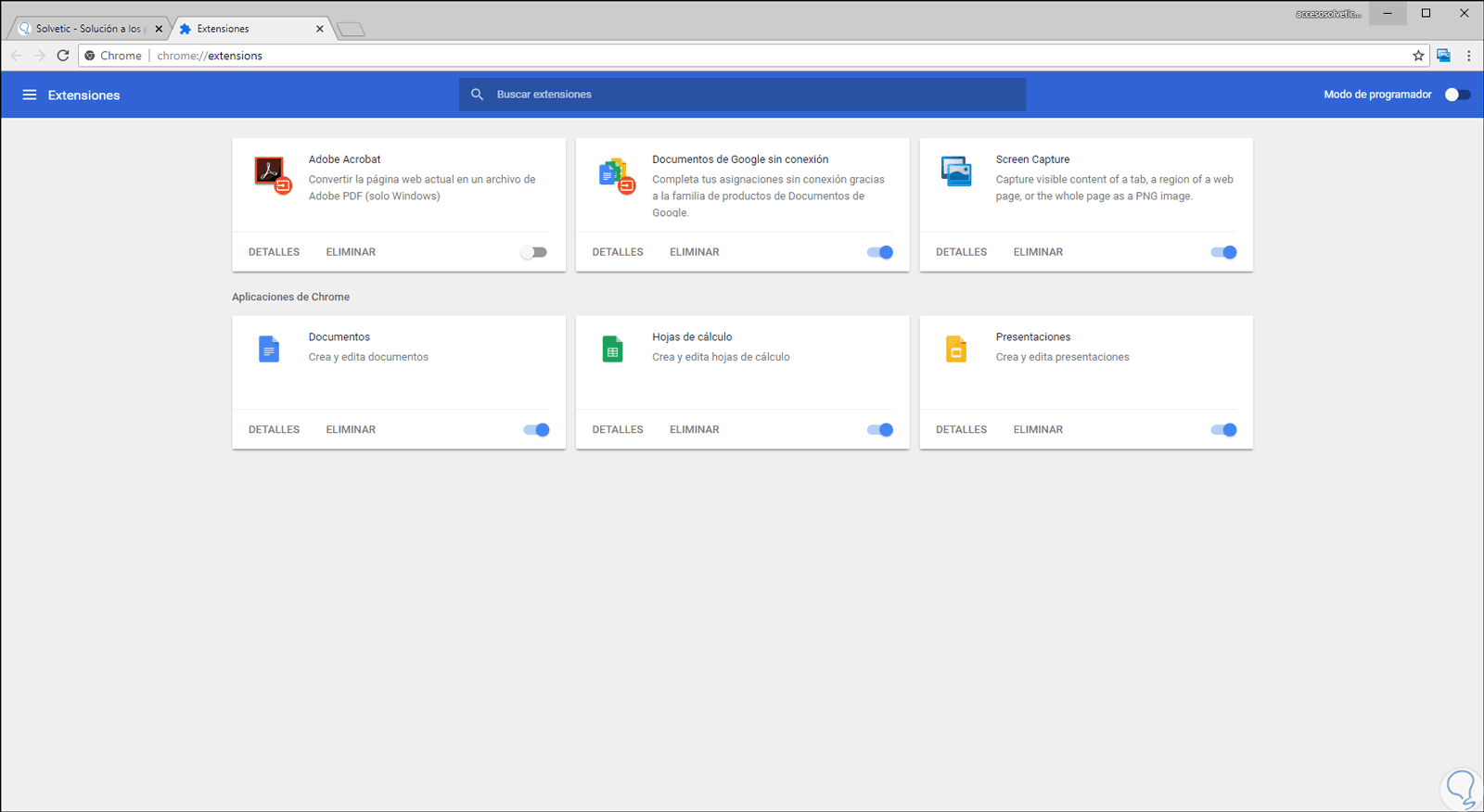Open the Chrome three-dot menu
1484x812 pixels.
pos(1468,56)
